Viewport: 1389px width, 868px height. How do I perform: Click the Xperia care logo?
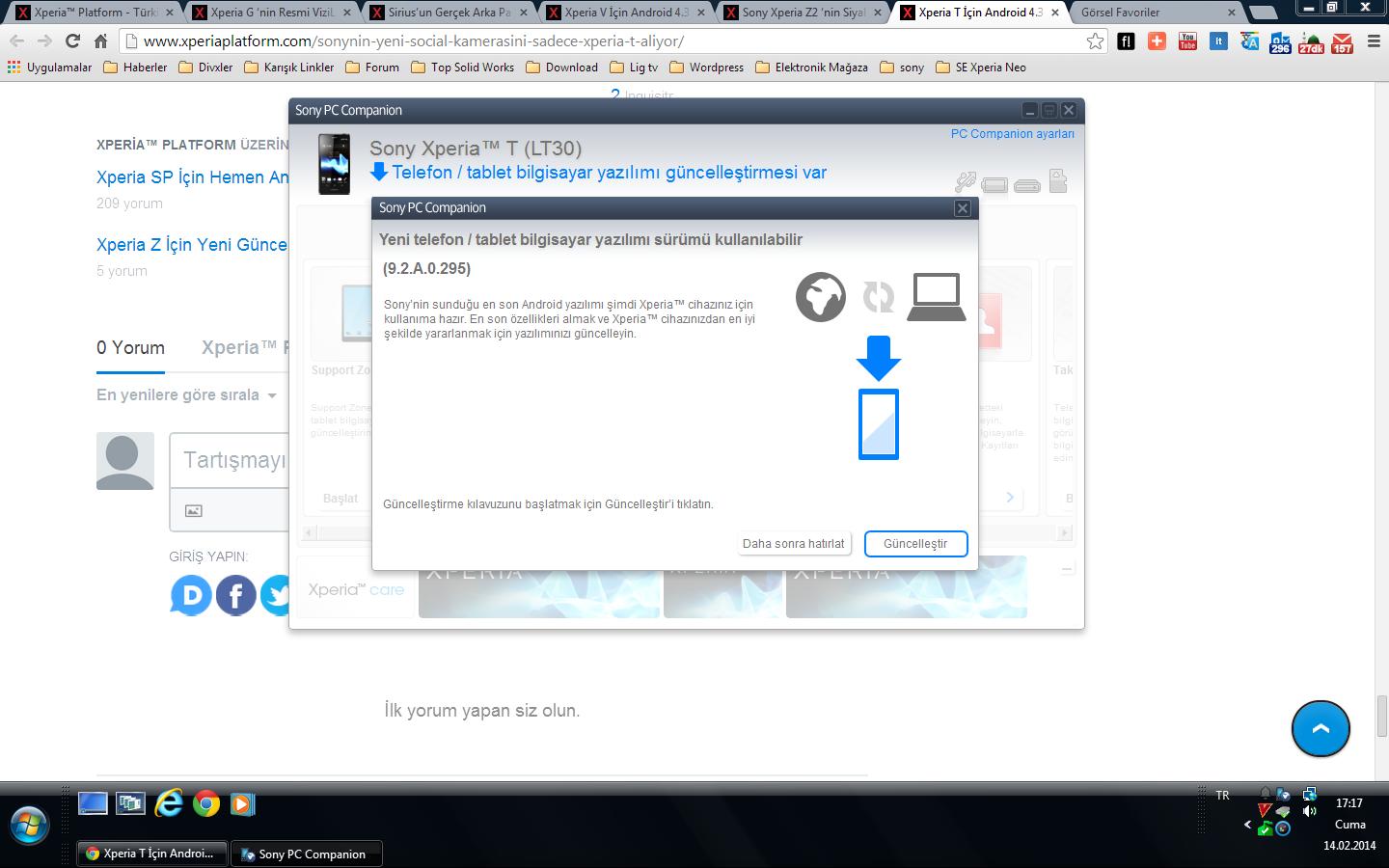356,589
